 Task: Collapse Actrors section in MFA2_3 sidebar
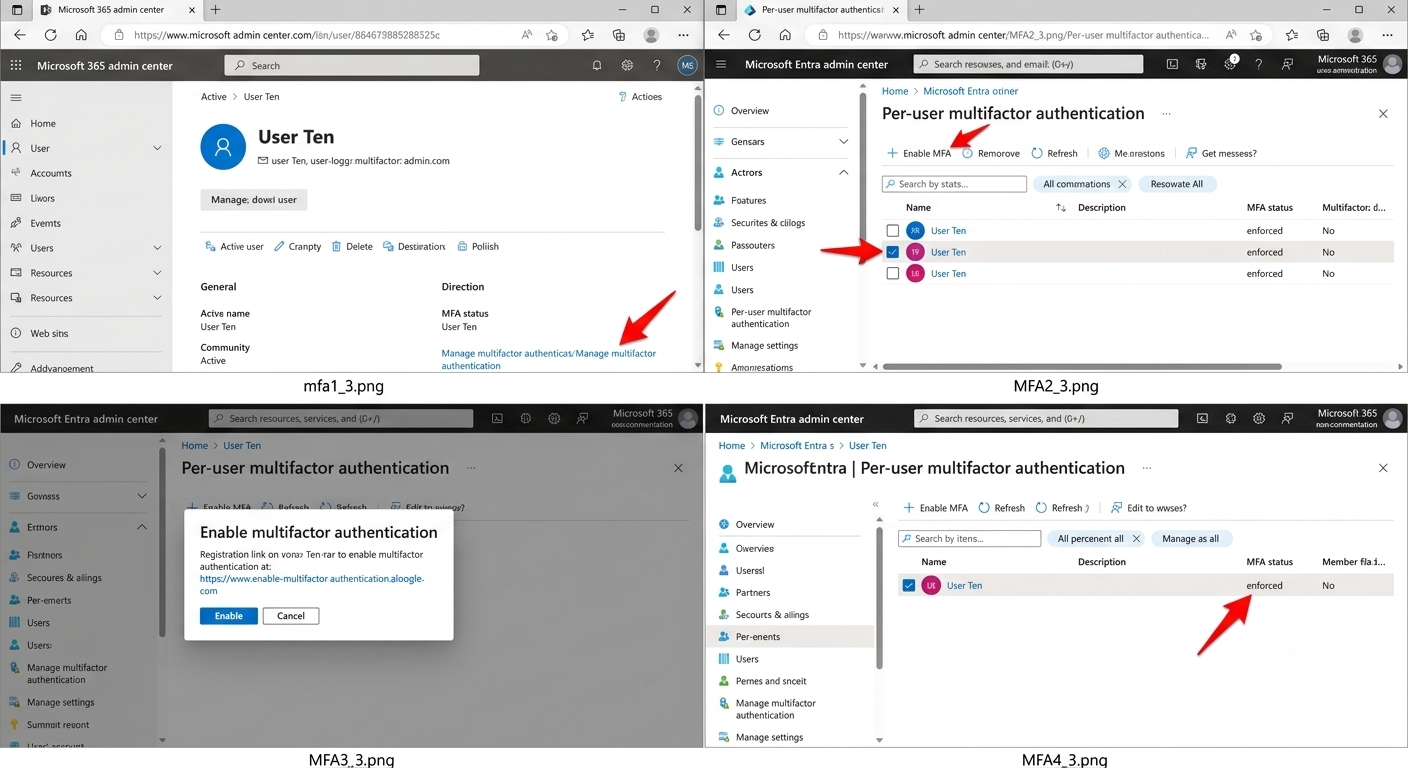click(x=843, y=172)
